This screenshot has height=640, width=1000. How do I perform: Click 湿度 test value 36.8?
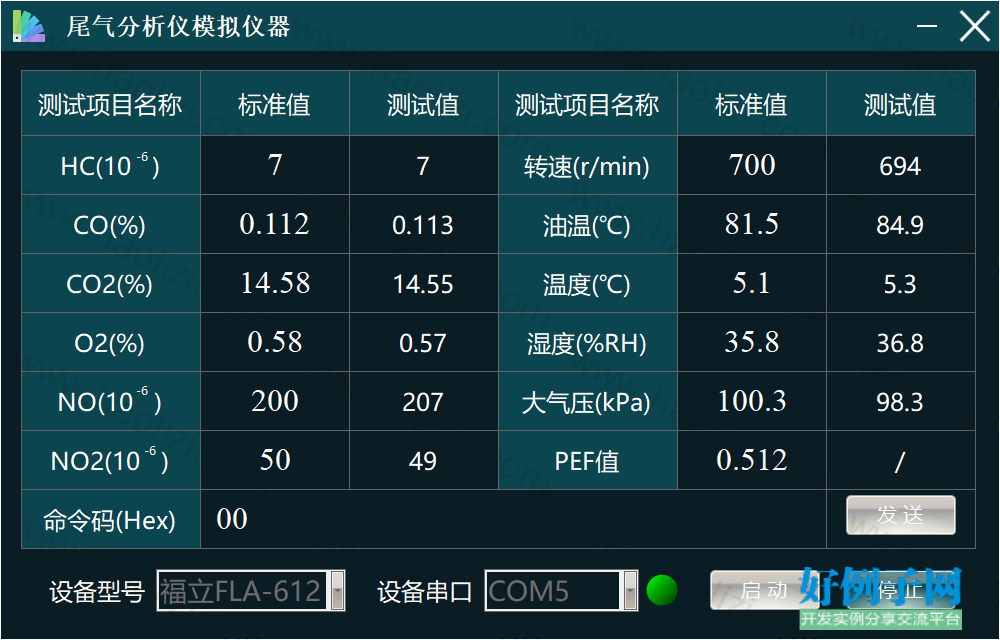pyautogui.click(x=901, y=342)
